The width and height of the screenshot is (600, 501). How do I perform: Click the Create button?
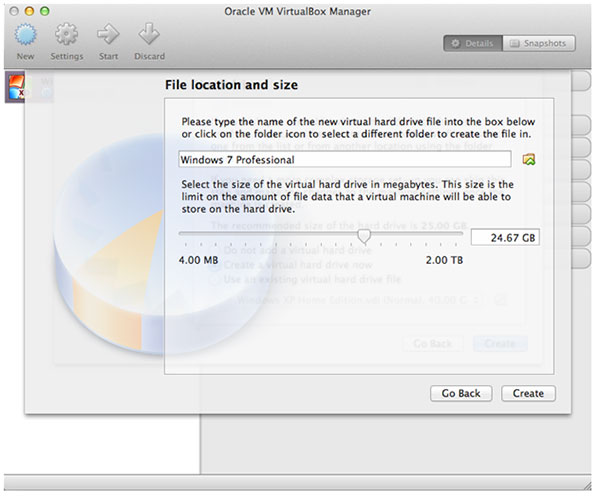pos(528,393)
